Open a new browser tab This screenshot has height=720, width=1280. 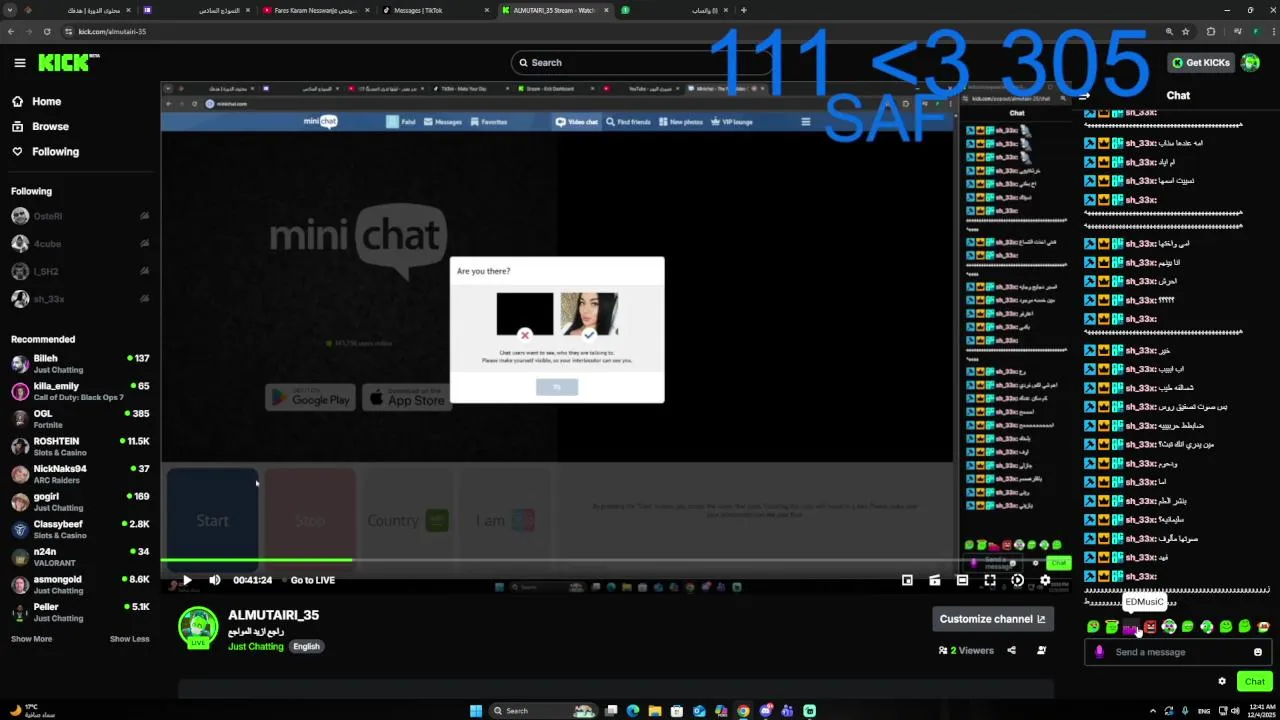click(743, 10)
